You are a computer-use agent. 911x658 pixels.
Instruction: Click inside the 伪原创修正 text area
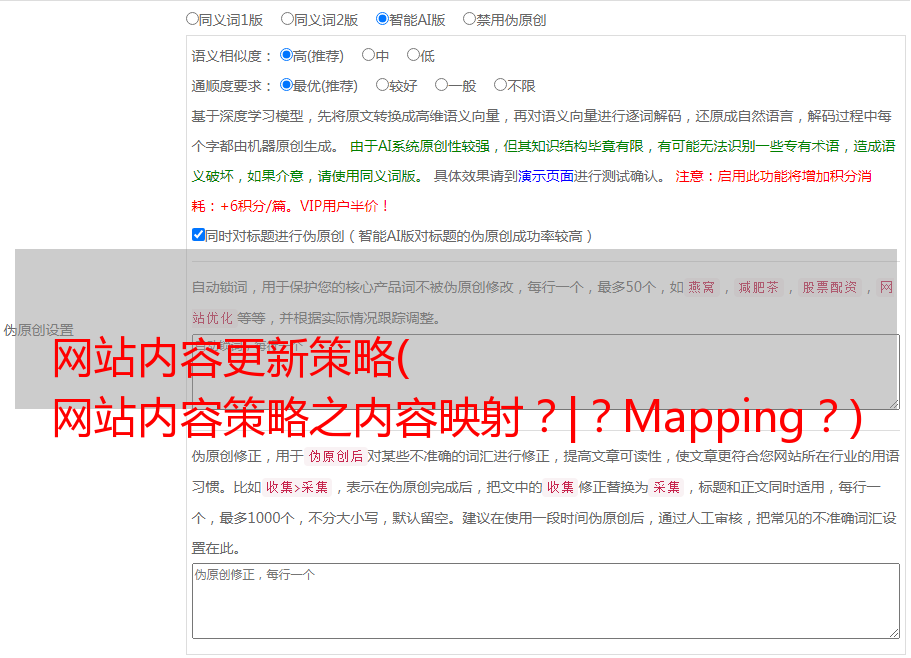coord(546,601)
